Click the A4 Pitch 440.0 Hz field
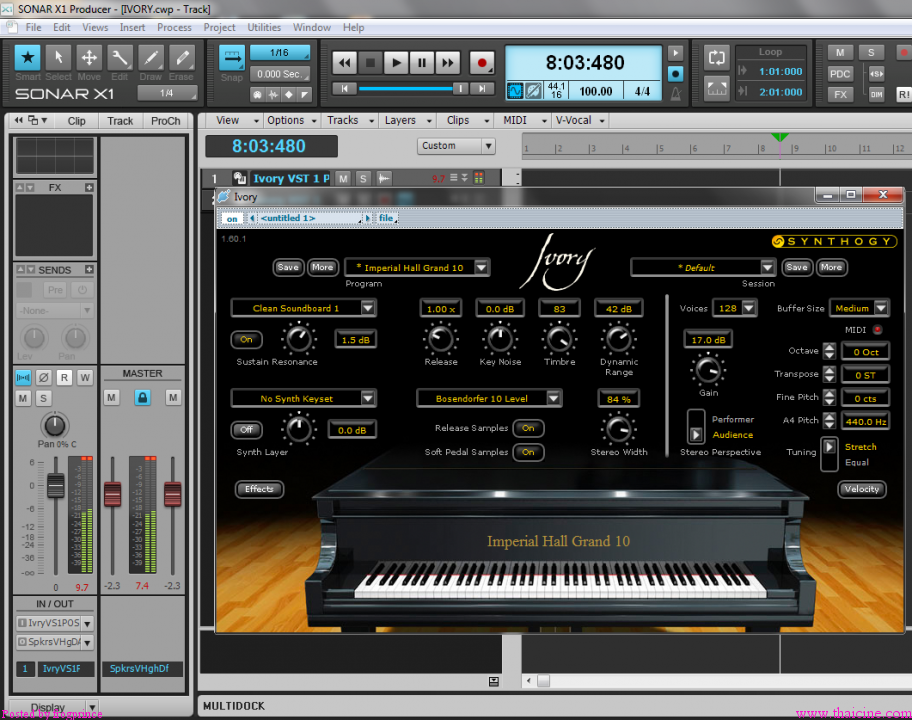Image resolution: width=912 pixels, height=720 pixels. point(865,422)
